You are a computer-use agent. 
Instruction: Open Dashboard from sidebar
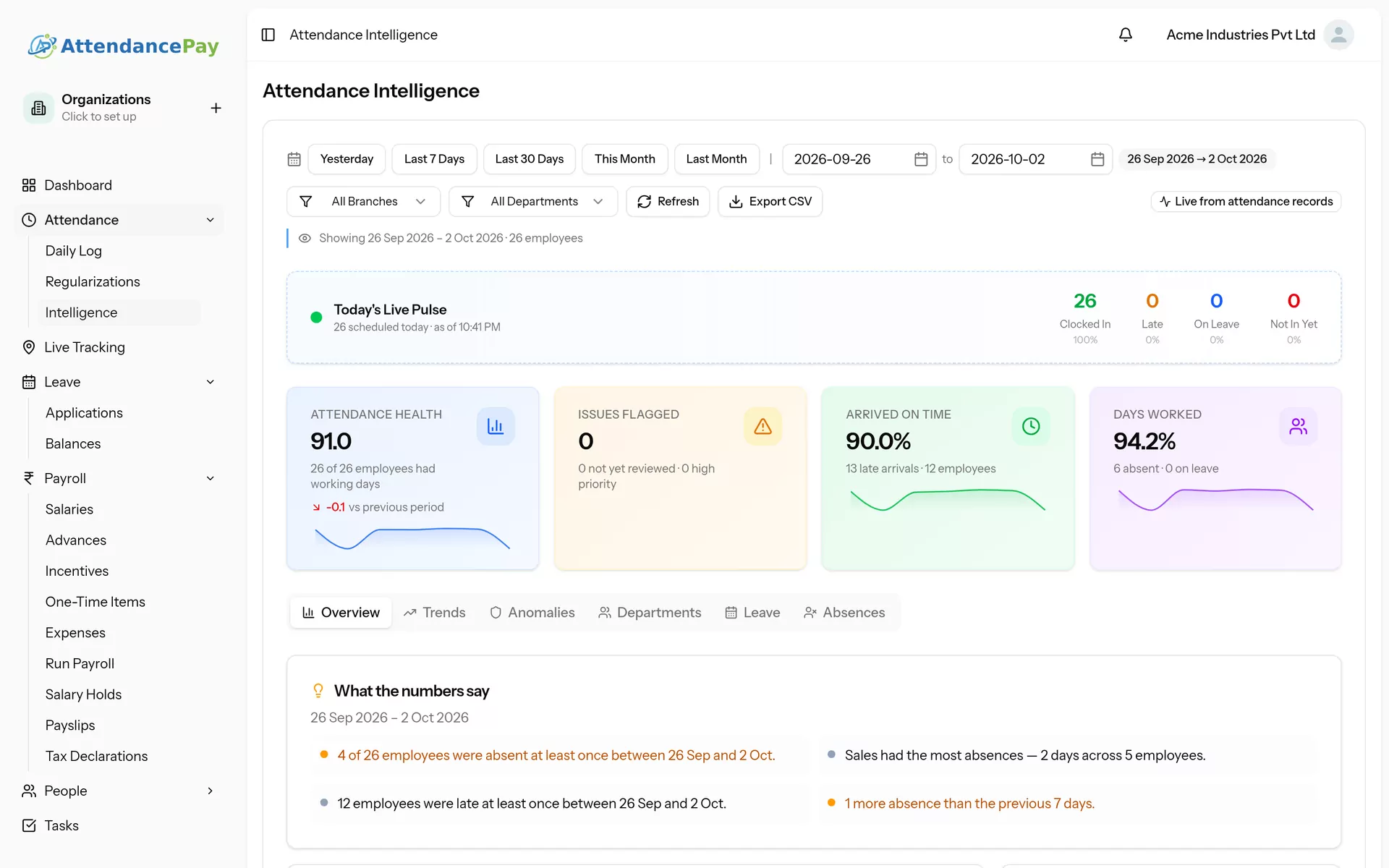(x=119, y=185)
